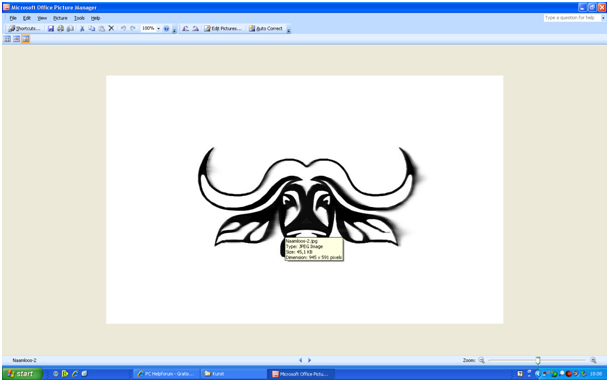Open the 100% zoom dropdown arrow
609x382 pixels.
(x=158, y=28)
